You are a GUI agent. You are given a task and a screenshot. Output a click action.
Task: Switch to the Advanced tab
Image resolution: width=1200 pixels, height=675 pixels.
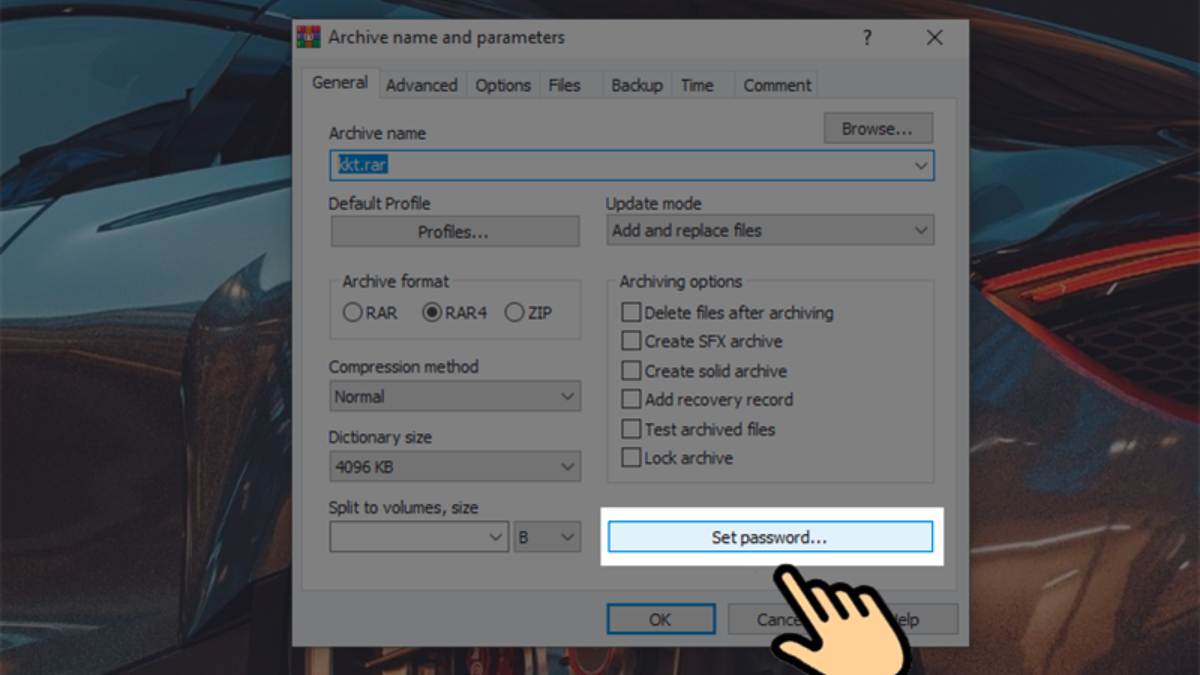(421, 85)
